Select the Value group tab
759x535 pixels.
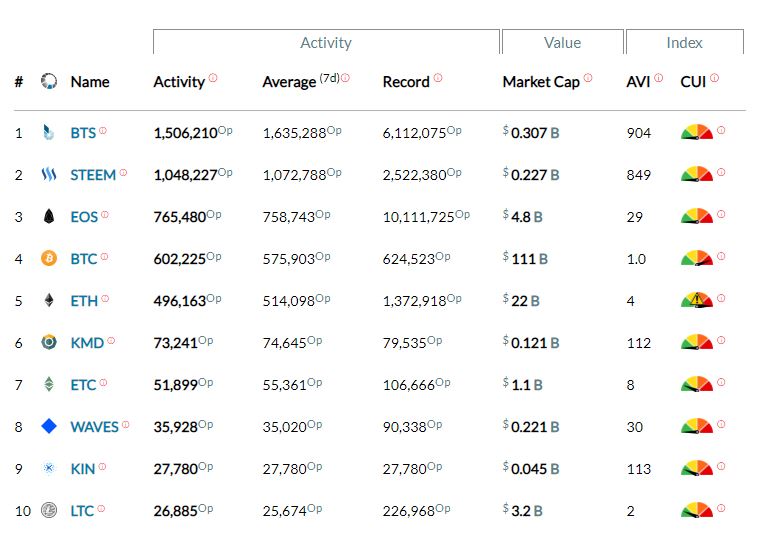tap(562, 43)
